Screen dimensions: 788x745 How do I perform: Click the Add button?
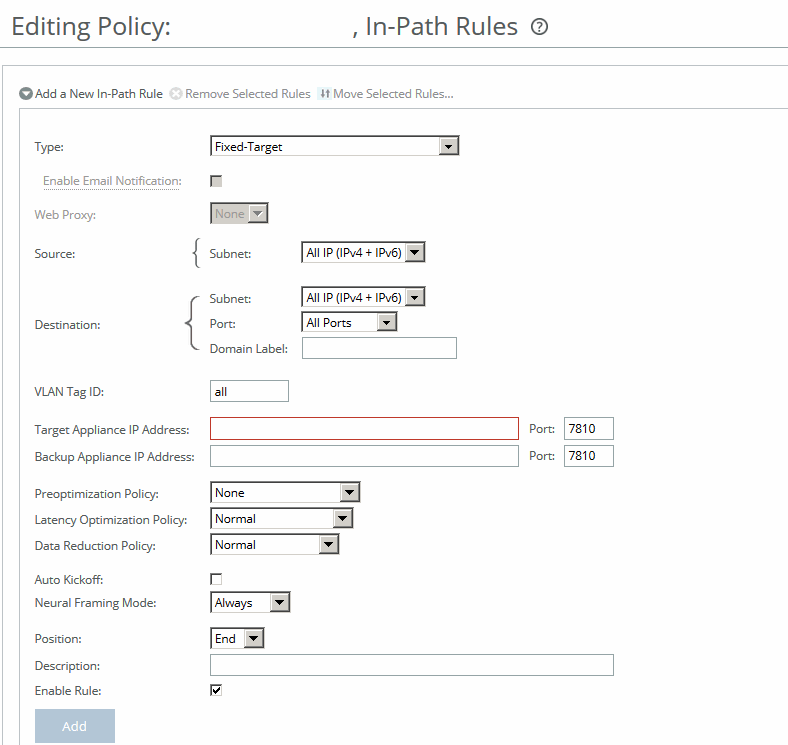coord(75,726)
